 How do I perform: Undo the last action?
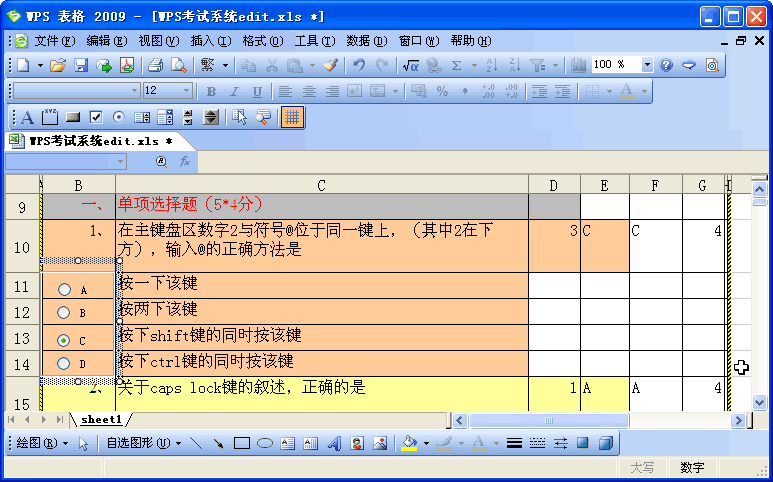click(359, 65)
